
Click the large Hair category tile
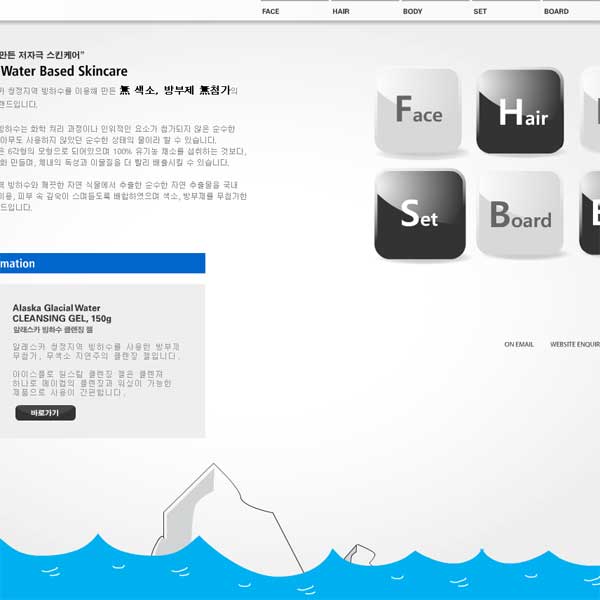pos(520,111)
